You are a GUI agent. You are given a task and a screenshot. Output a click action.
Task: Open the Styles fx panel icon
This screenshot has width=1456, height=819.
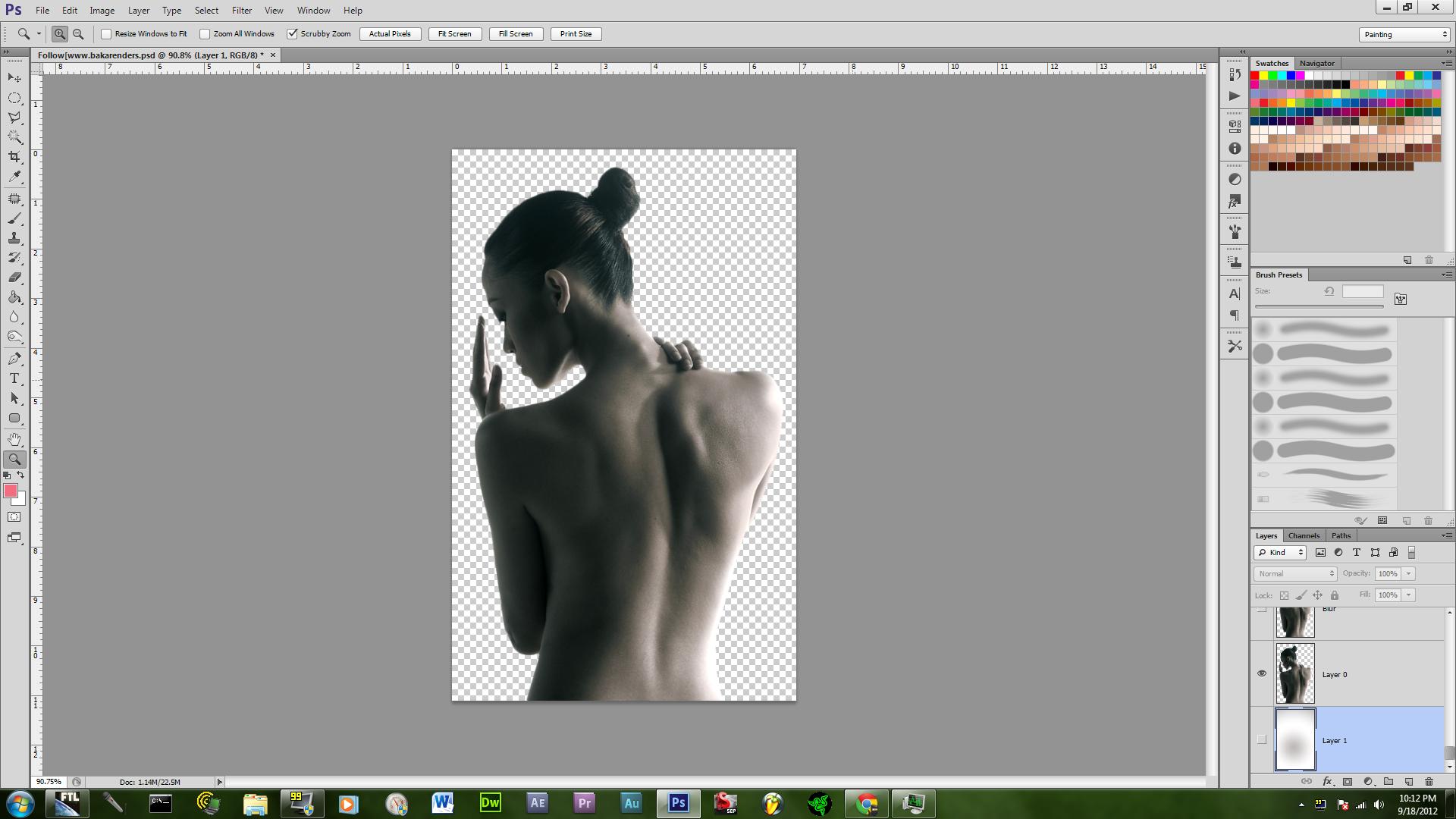click(x=1235, y=202)
